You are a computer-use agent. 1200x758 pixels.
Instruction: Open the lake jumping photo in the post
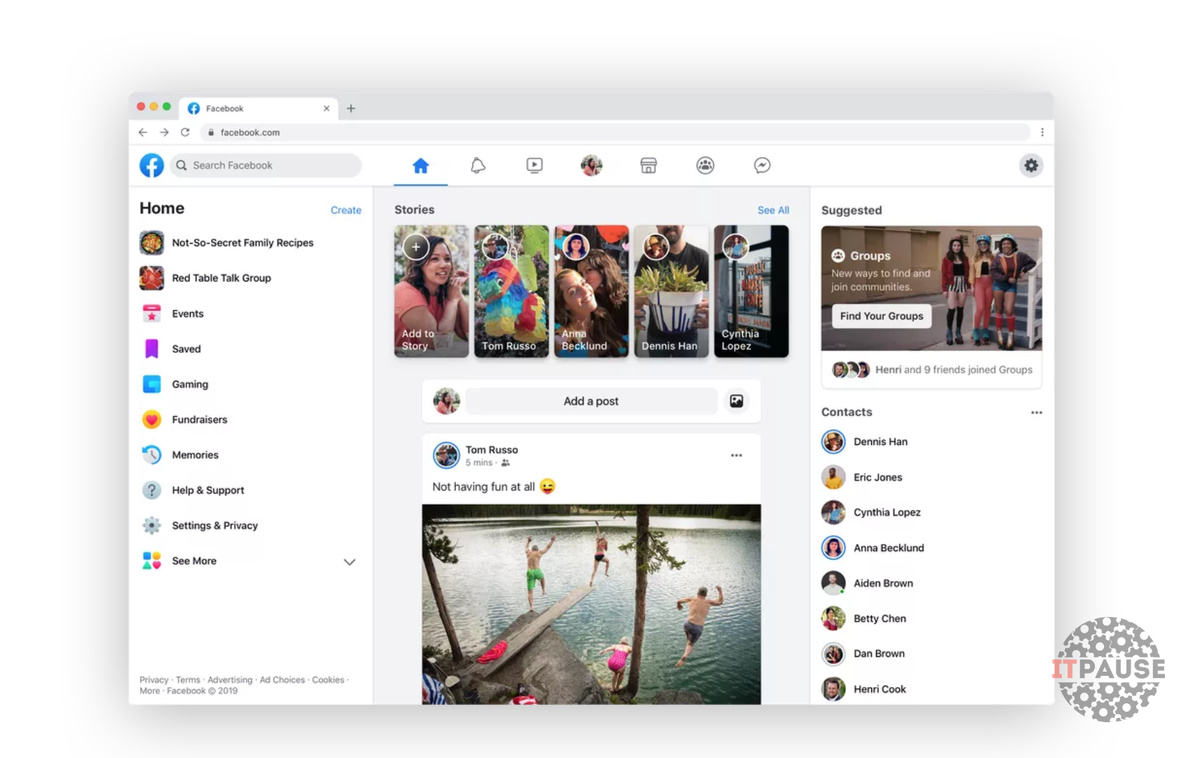point(591,604)
